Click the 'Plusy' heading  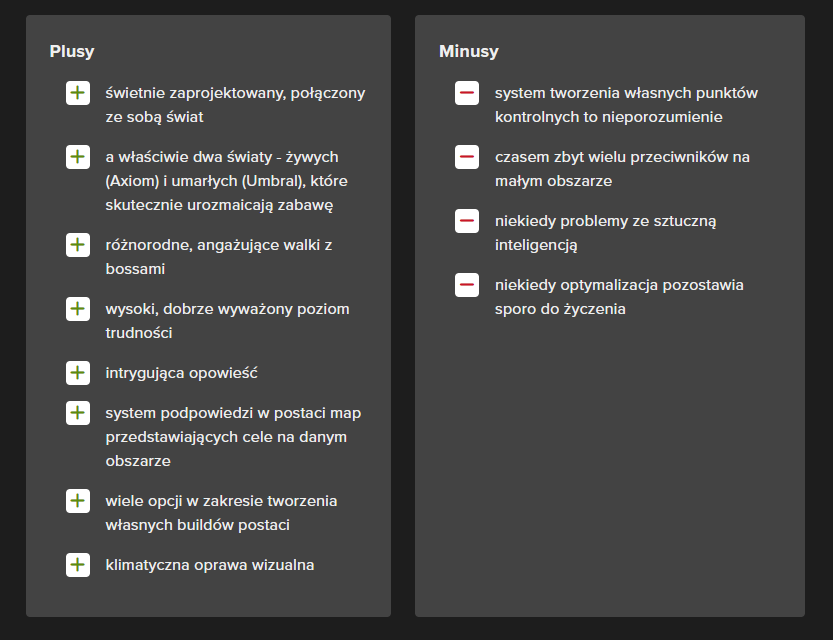(72, 51)
